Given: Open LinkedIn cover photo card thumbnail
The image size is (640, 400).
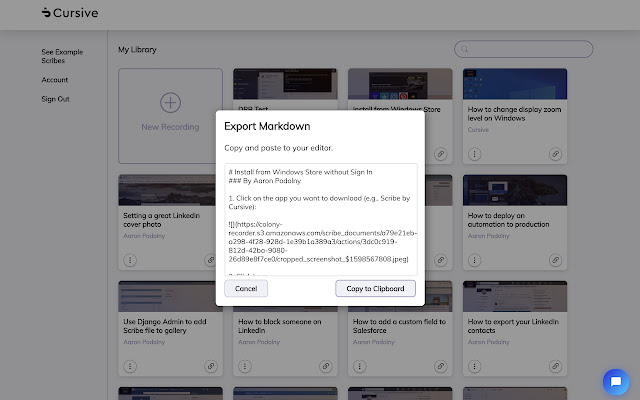Looking at the screenshot, I should pyautogui.click(x=167, y=190).
